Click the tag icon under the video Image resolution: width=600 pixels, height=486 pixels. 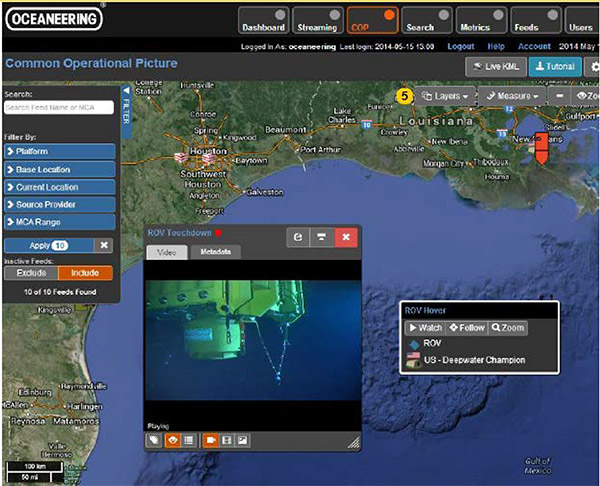tap(154, 440)
